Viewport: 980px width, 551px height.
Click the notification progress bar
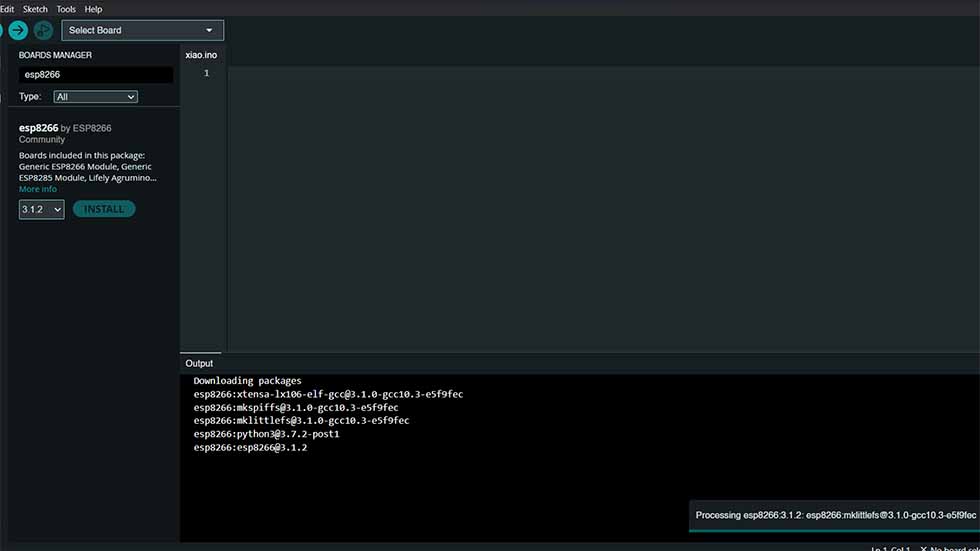834,531
